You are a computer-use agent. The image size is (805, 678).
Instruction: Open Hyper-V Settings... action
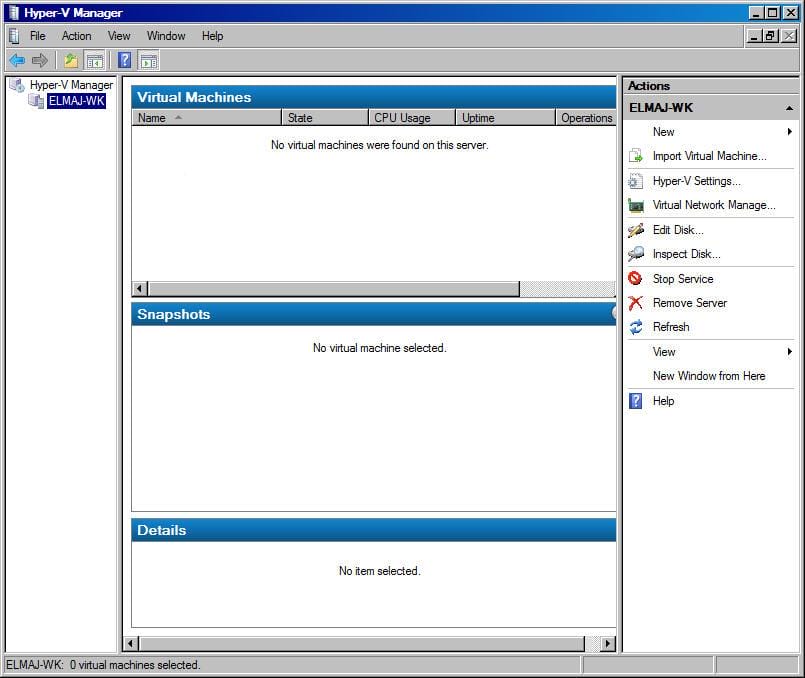coord(697,181)
